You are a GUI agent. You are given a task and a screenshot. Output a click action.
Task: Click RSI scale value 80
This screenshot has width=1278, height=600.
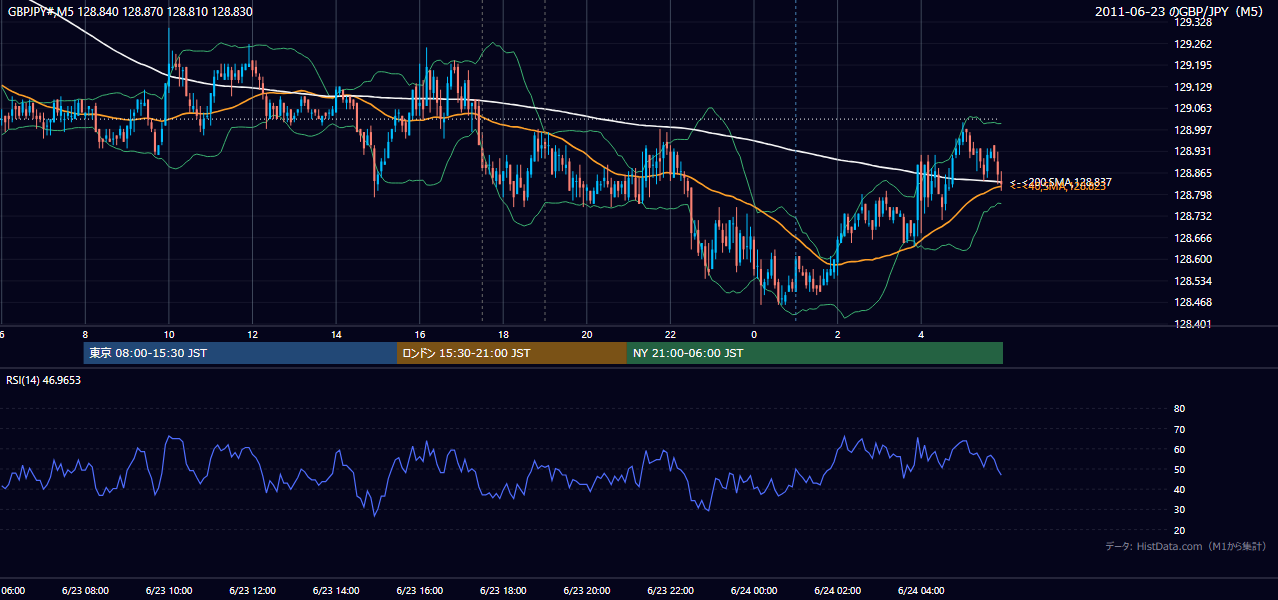coord(1179,409)
